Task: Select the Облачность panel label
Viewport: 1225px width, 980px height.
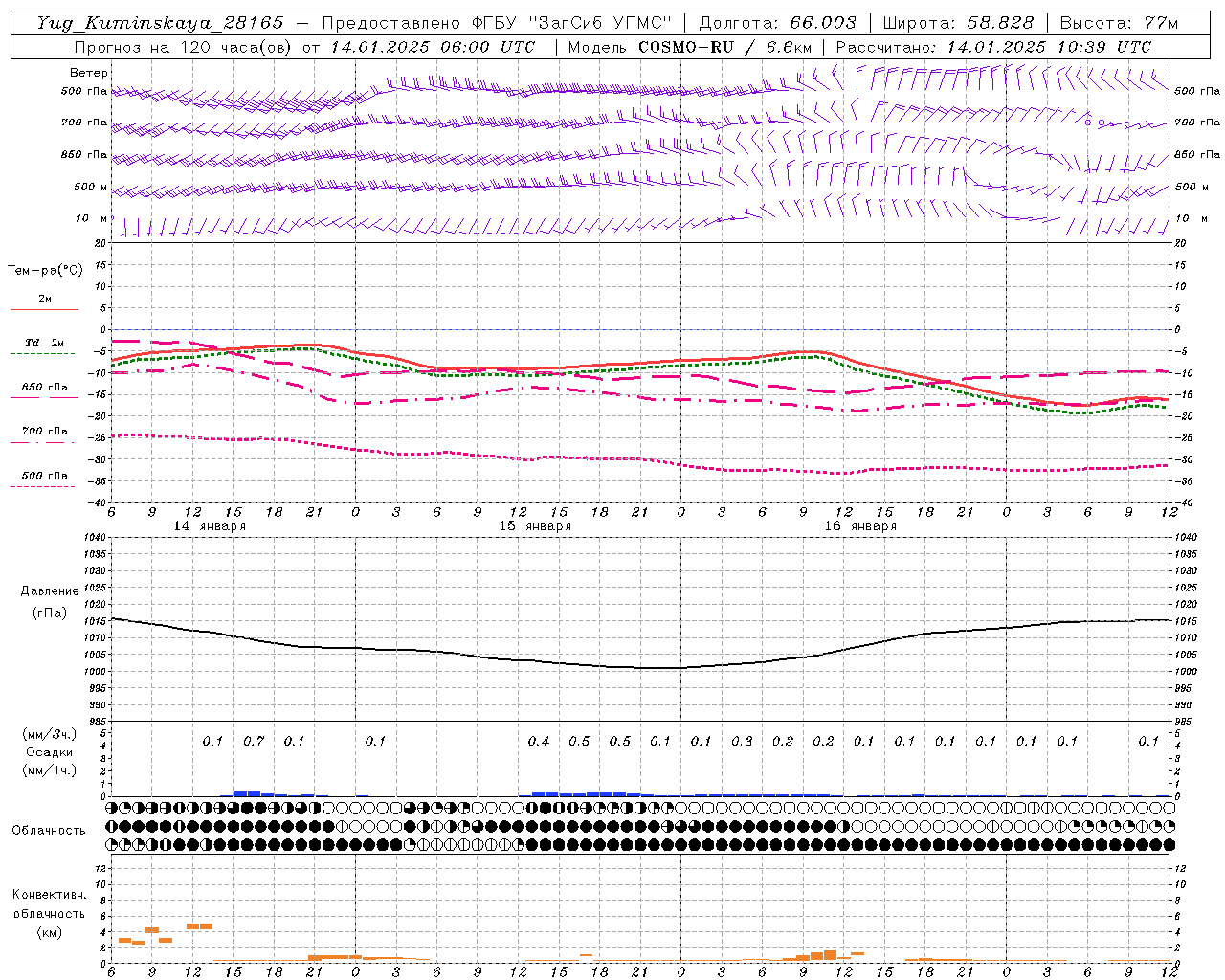Action: (x=49, y=831)
